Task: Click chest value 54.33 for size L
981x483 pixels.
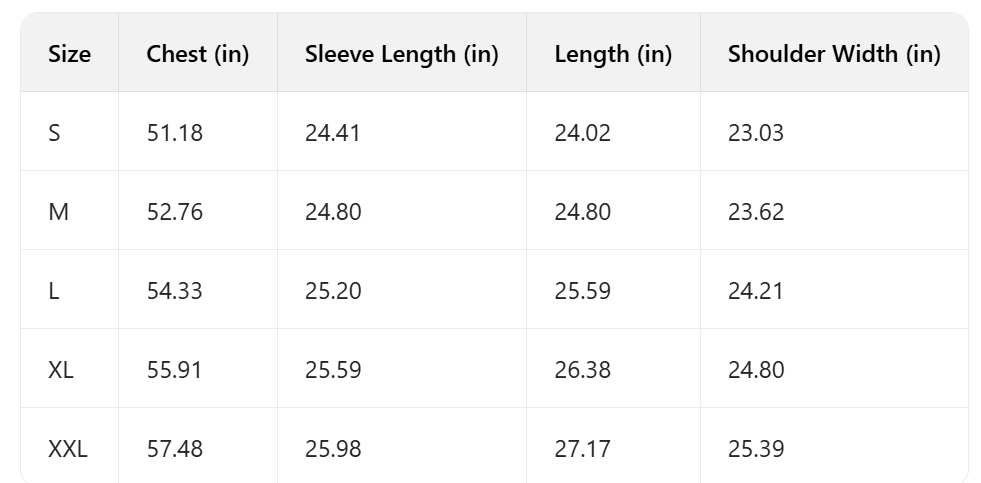Action: coord(174,291)
